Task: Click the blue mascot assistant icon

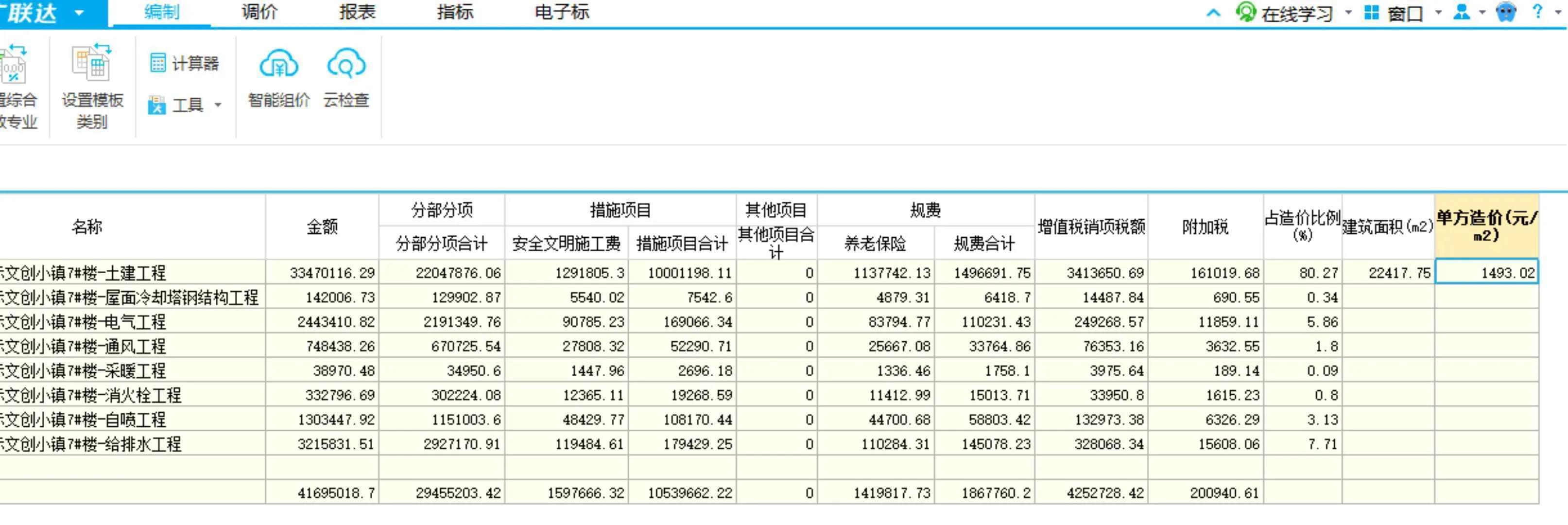Action: (1506, 12)
